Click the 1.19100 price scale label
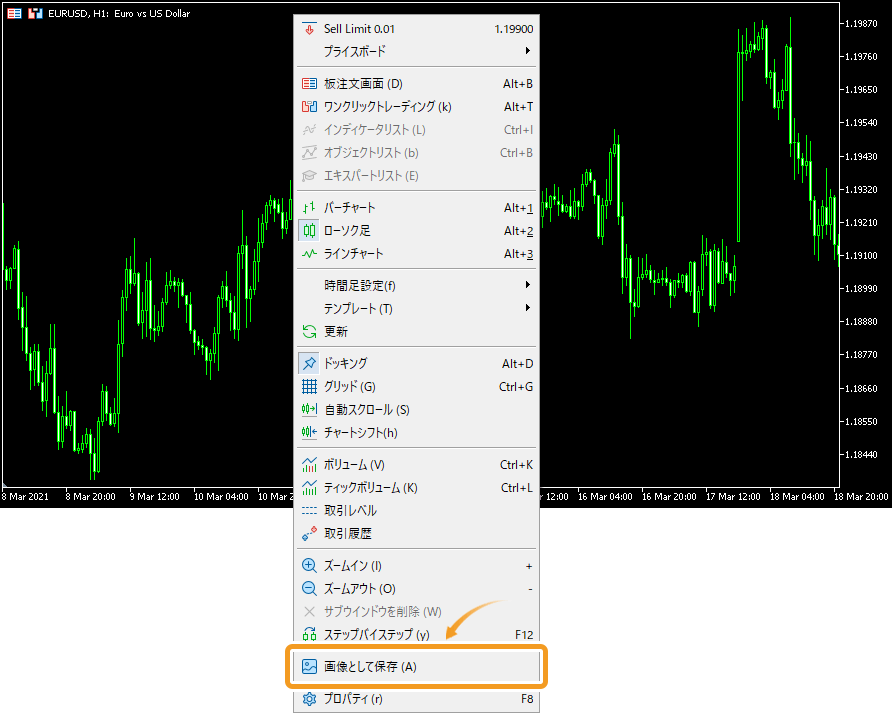Viewport: 892px width, 713px height. coord(861,255)
